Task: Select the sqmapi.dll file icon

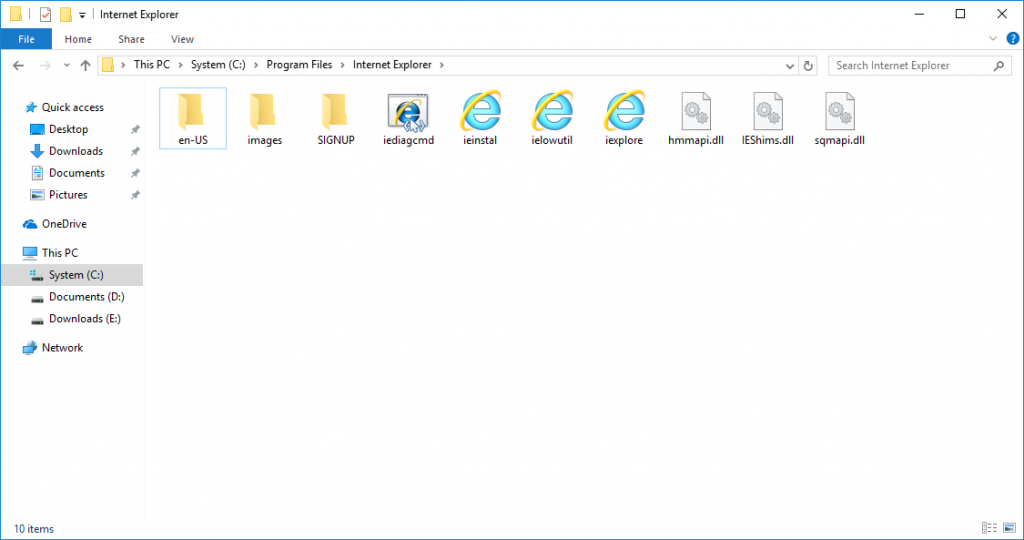Action: pyautogui.click(x=840, y=111)
